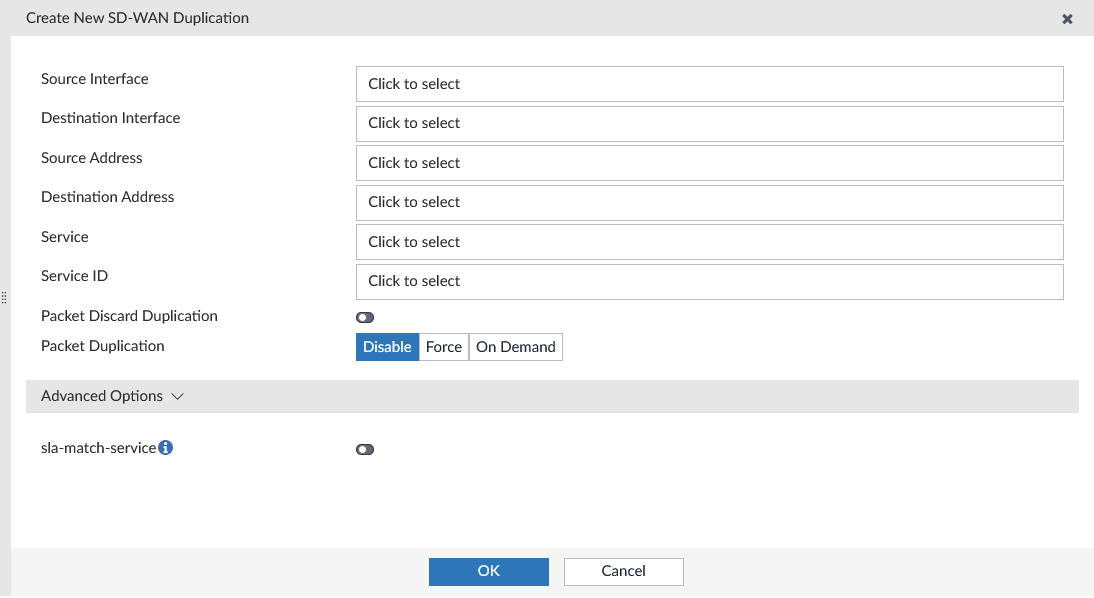Click the left edge drag handle
This screenshot has width=1094, height=598.
(x=4, y=298)
